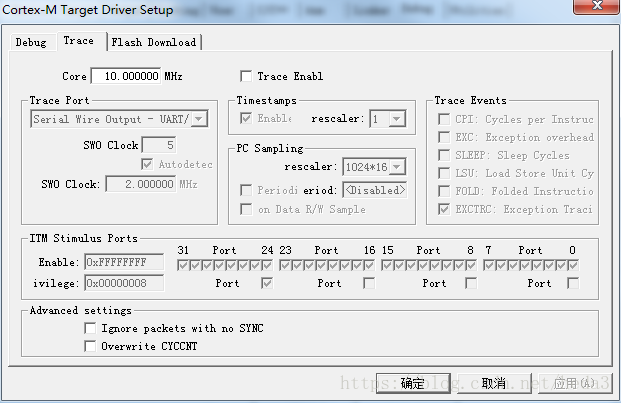Select the Trace tab

coord(79,41)
